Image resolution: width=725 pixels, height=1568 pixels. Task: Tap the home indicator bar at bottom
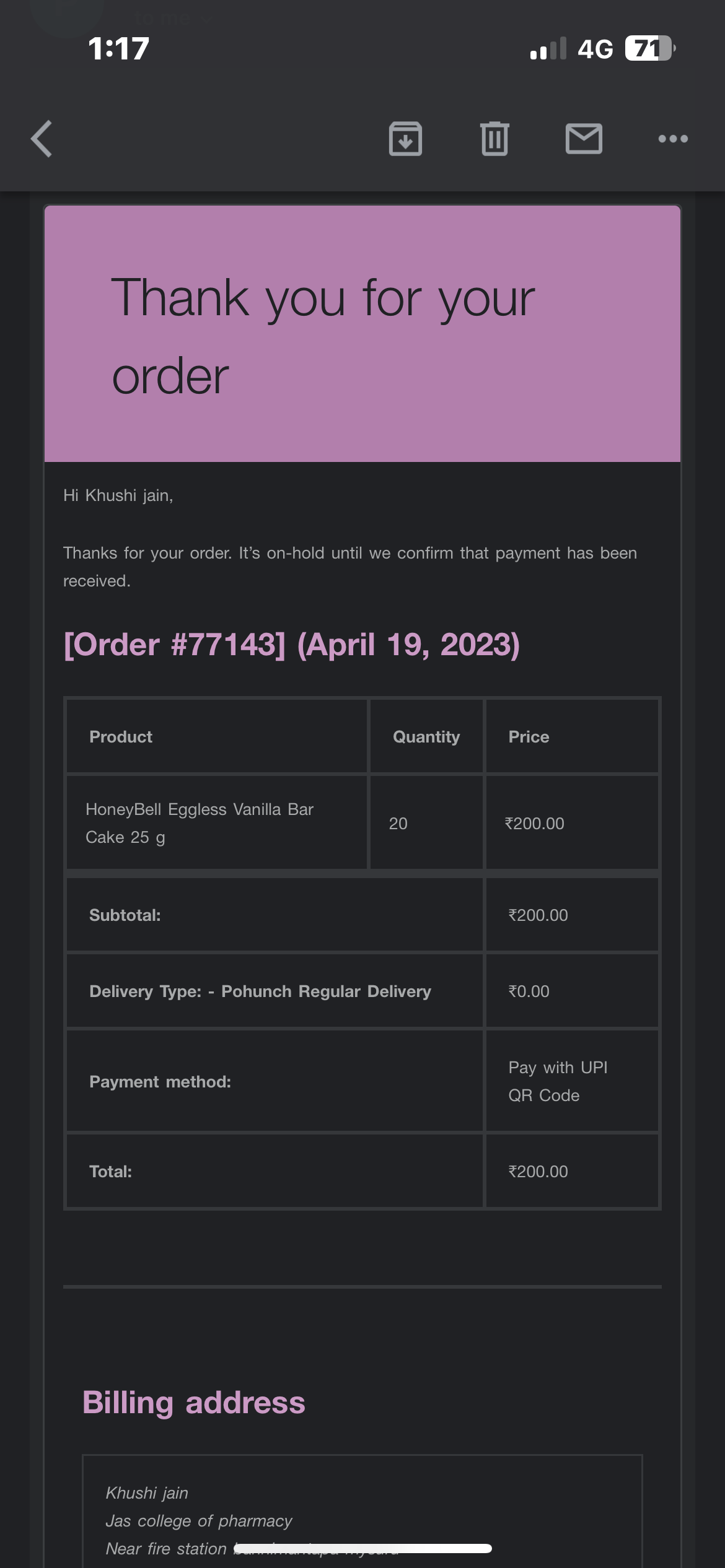[x=362, y=1548]
